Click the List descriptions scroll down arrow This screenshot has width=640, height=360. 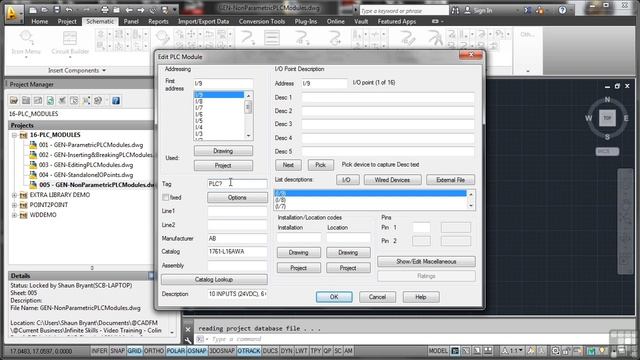pyautogui.click(x=471, y=206)
